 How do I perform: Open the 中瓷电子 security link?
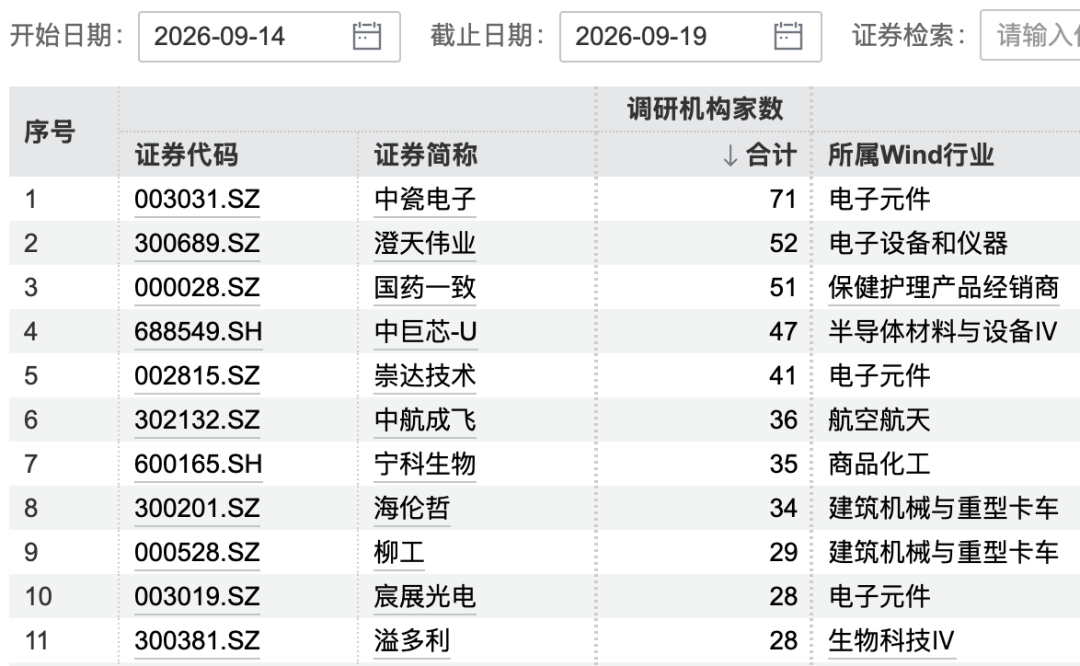tap(425, 199)
